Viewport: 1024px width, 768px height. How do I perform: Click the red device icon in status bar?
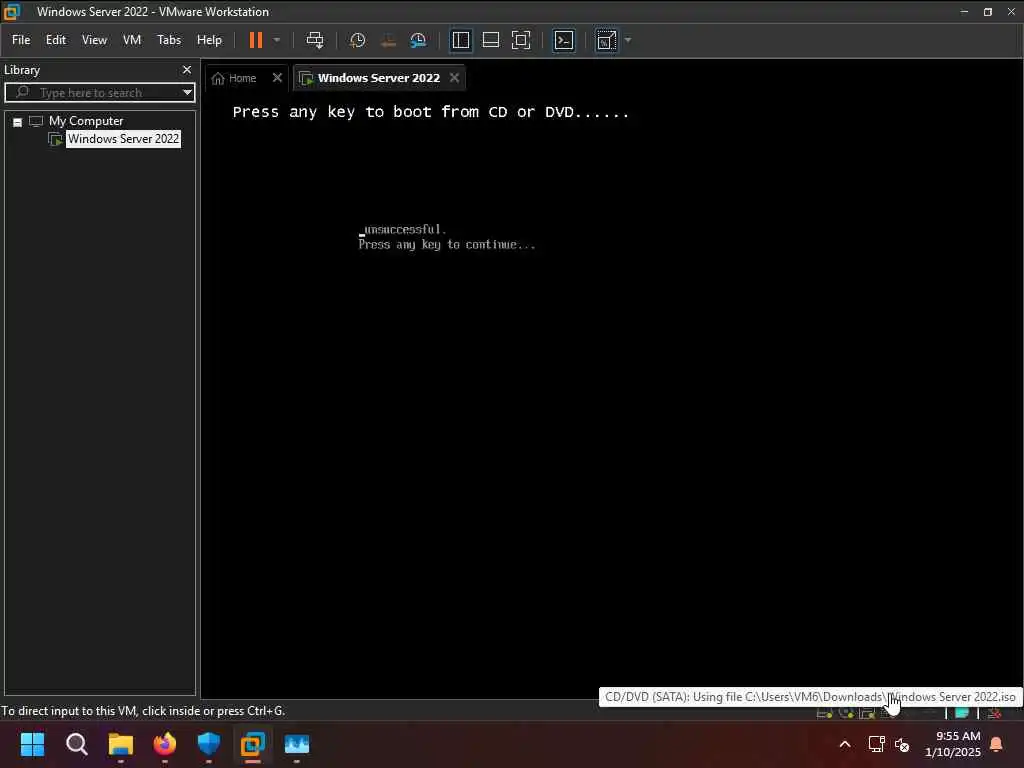pyautogui.click(x=995, y=713)
